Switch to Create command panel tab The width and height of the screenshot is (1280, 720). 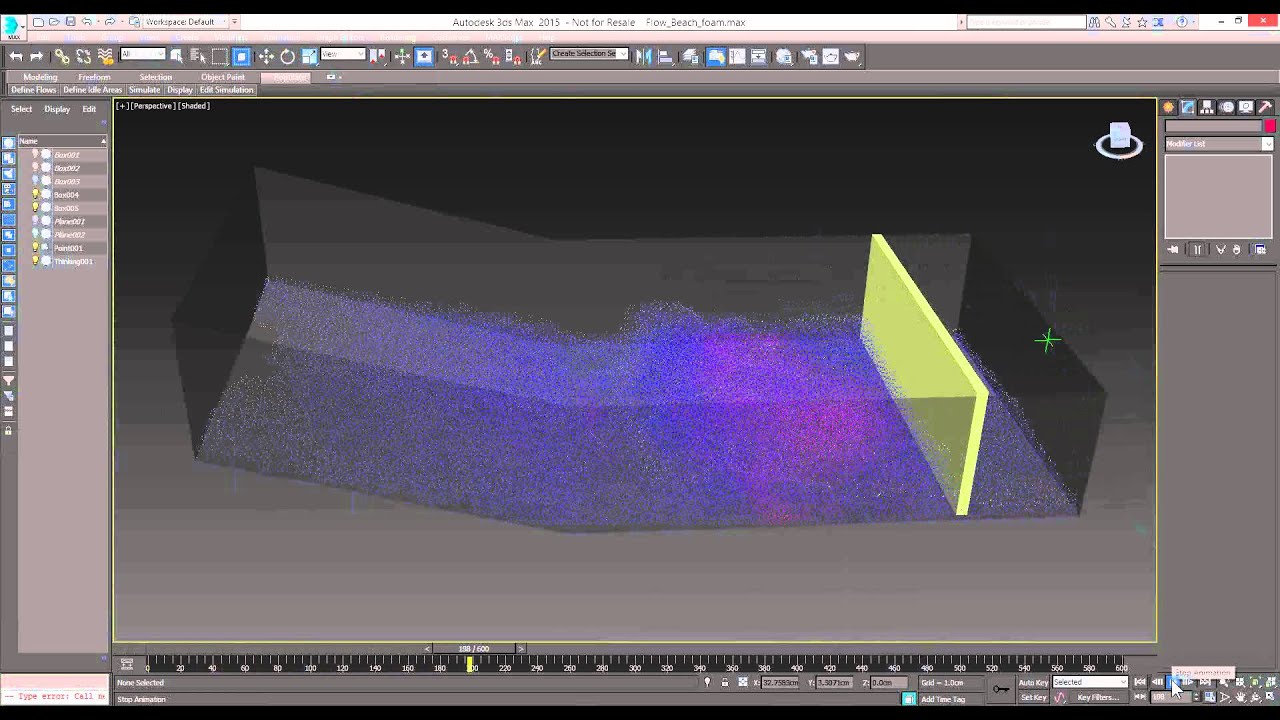coord(1169,107)
